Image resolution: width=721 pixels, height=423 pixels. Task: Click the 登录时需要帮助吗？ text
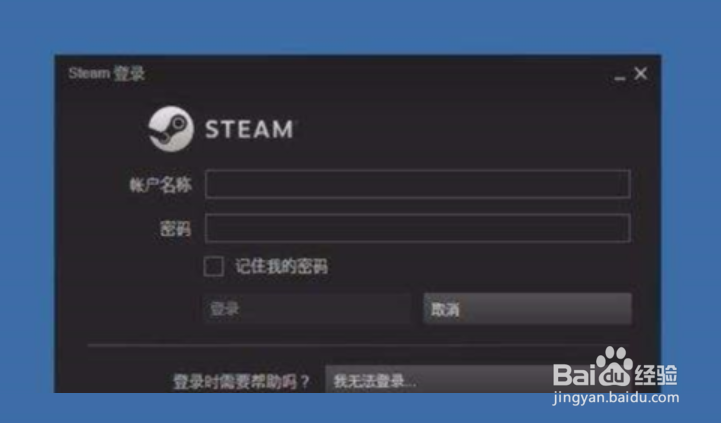point(241,382)
